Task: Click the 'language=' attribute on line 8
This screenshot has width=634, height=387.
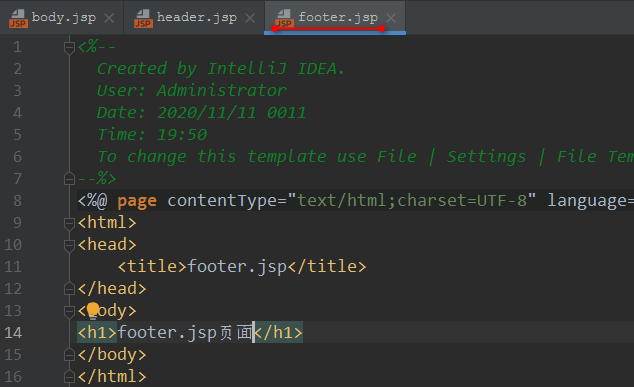Action: tap(590, 201)
